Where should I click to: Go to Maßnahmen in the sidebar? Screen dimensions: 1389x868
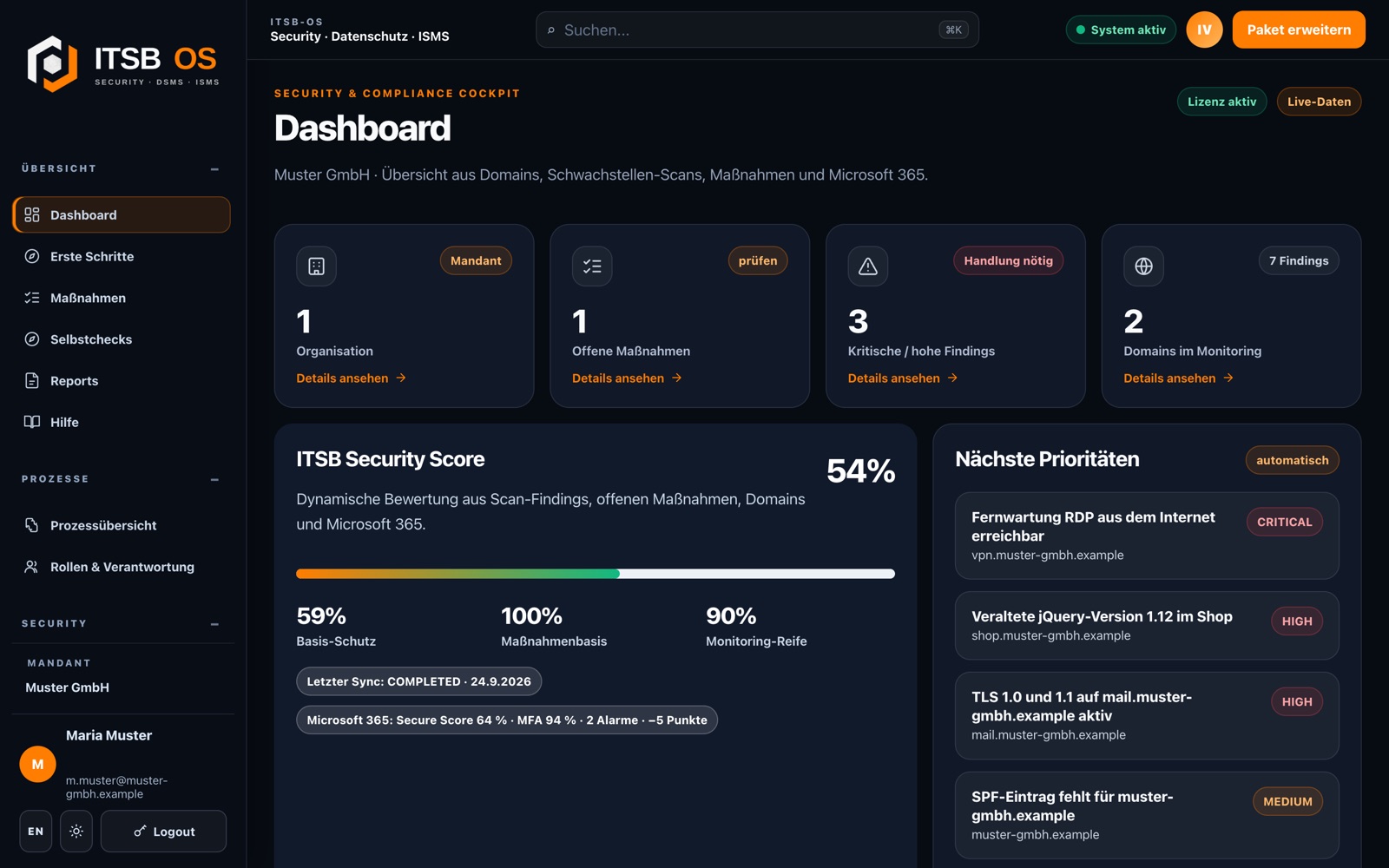coord(122,298)
